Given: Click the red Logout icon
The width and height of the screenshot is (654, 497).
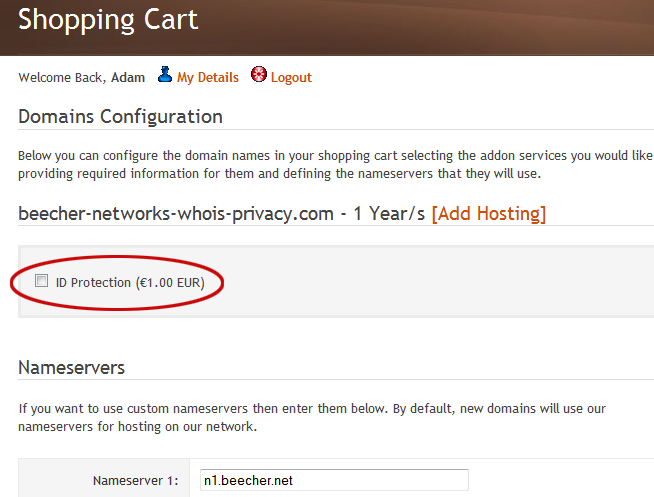Looking at the screenshot, I should click(259, 74).
